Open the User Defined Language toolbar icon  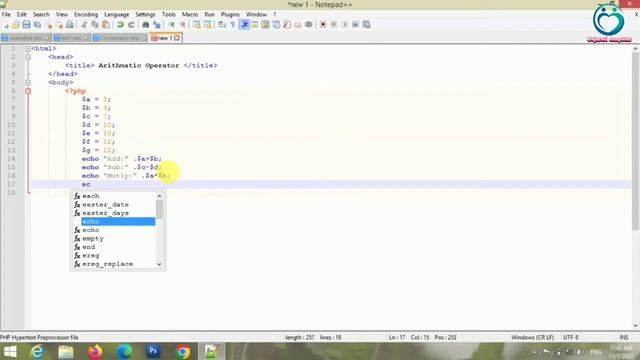pyautogui.click(x=255, y=24)
